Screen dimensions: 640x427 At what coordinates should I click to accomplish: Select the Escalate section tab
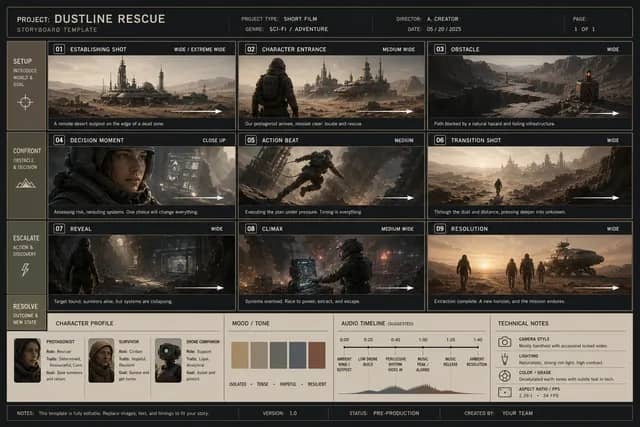point(27,258)
